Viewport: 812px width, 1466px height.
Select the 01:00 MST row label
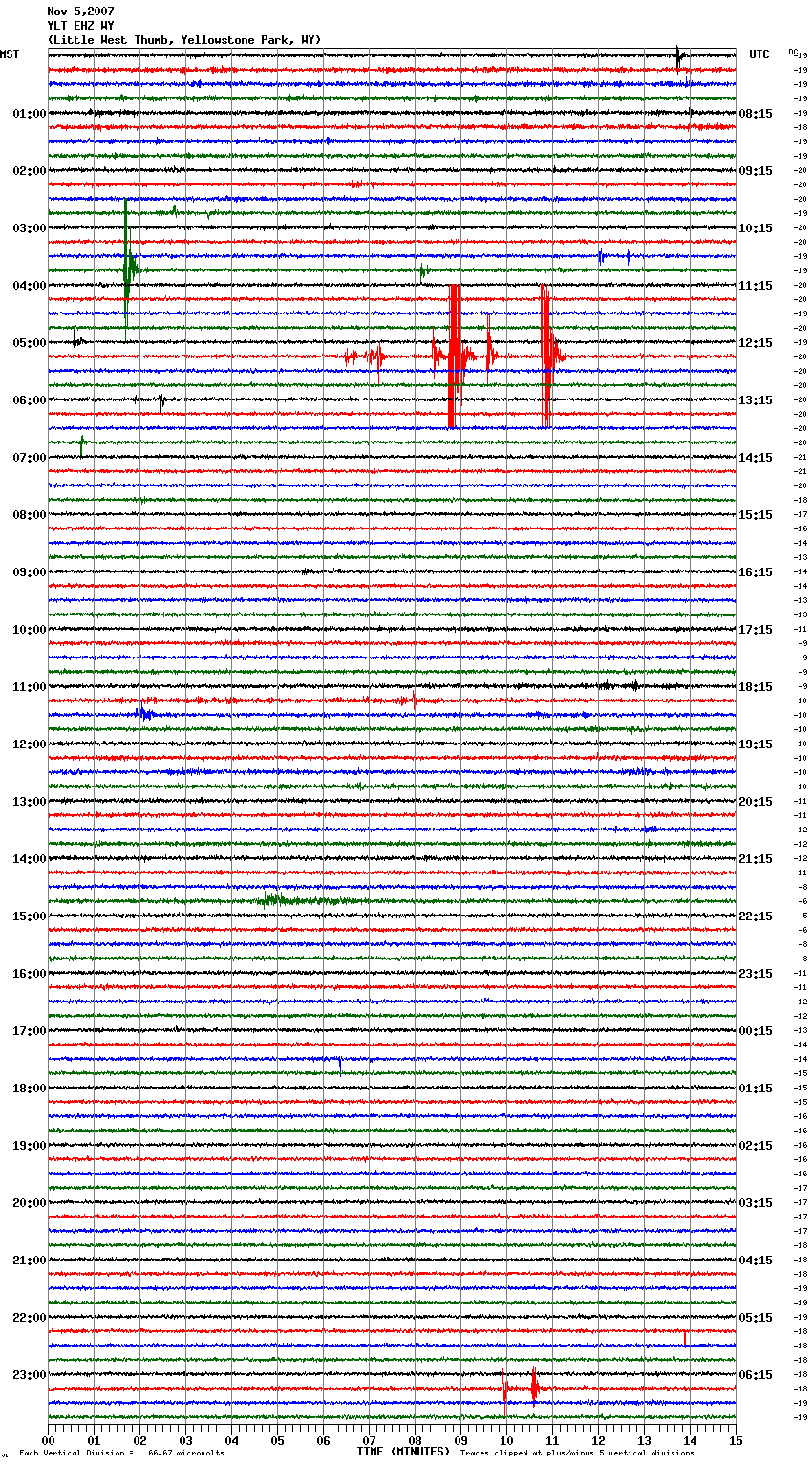coord(29,114)
